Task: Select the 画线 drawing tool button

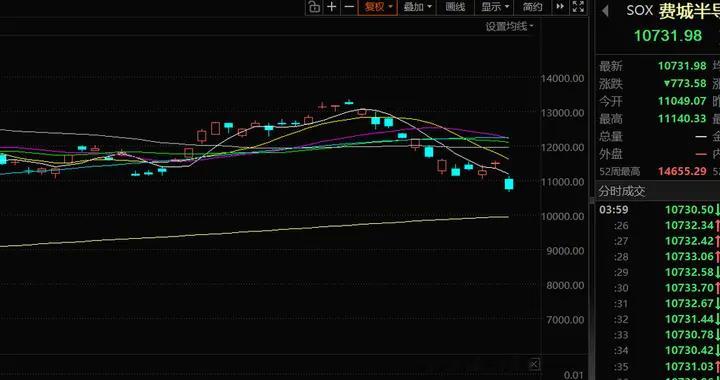Action: click(x=456, y=7)
